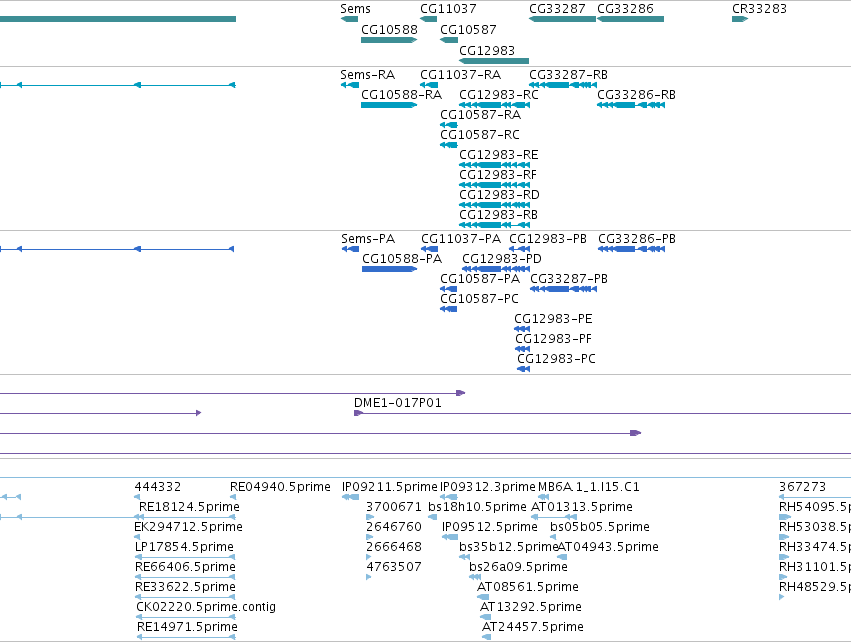
Task: Click the CG12983-RD transcript label
Action: [499, 195]
